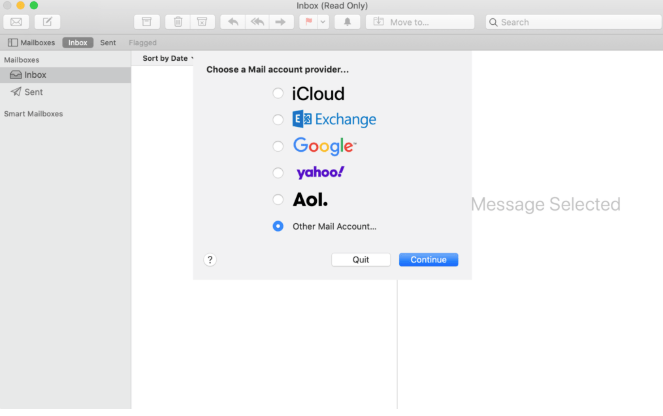This screenshot has width=663, height=416.
Task: Select the Sent favorites tab
Action: tap(108, 43)
